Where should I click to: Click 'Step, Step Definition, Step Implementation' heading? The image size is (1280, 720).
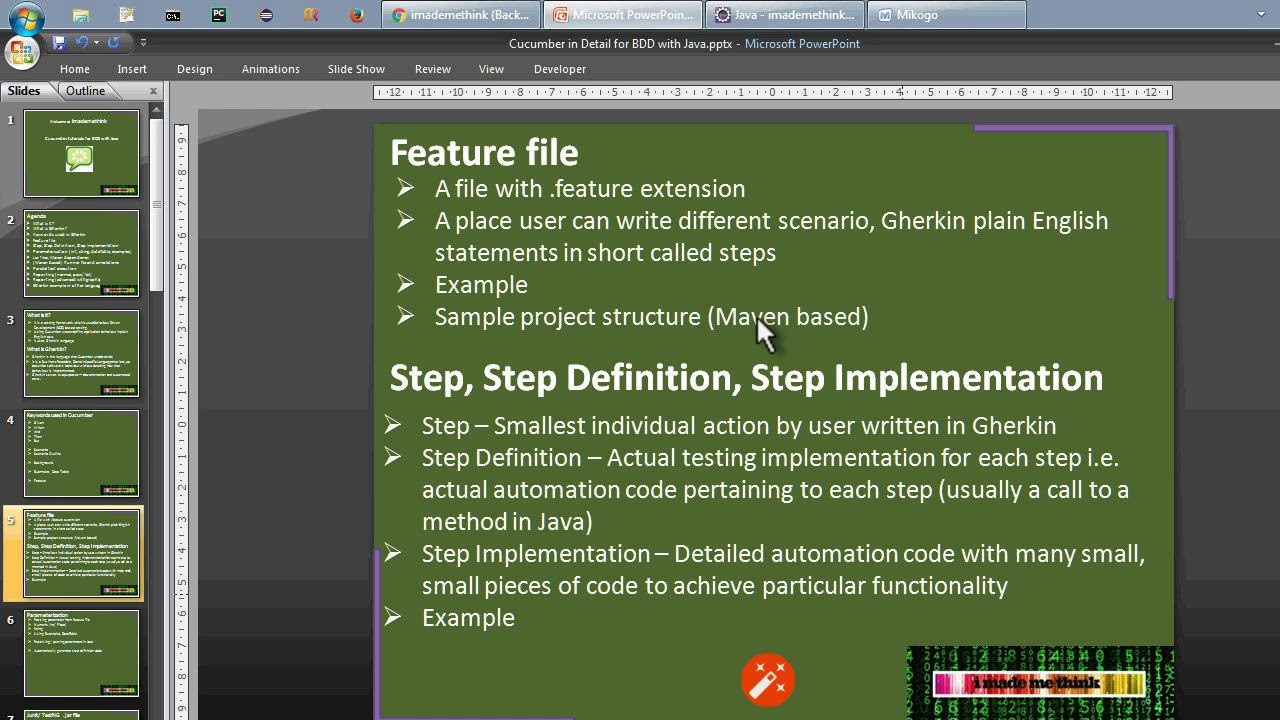(746, 377)
